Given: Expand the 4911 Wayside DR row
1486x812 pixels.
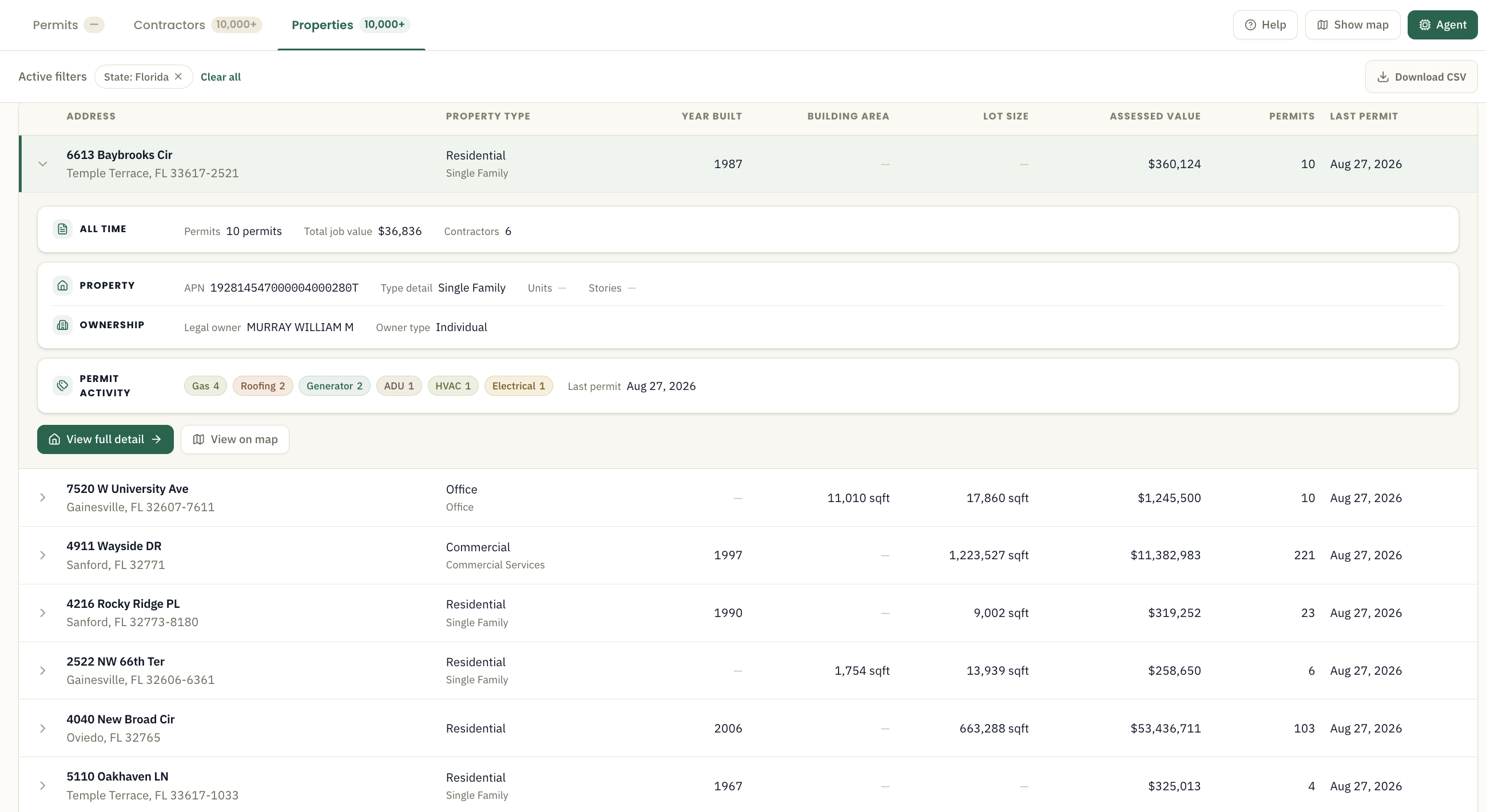Looking at the screenshot, I should coord(43,555).
